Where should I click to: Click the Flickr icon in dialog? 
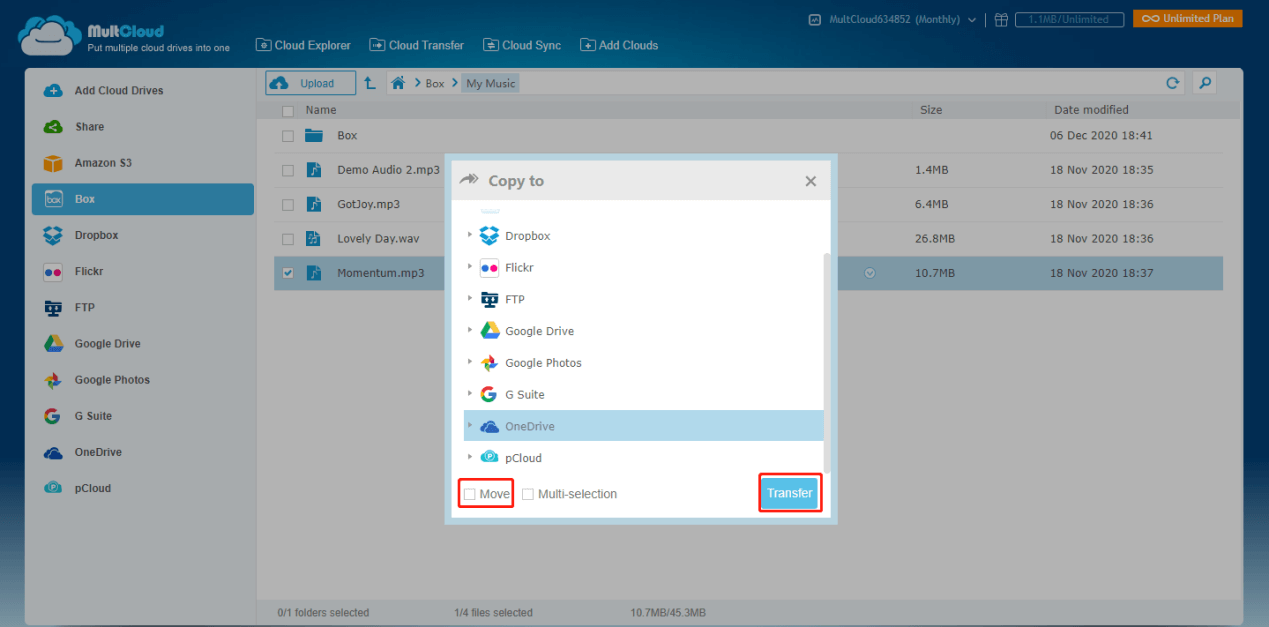(x=489, y=268)
